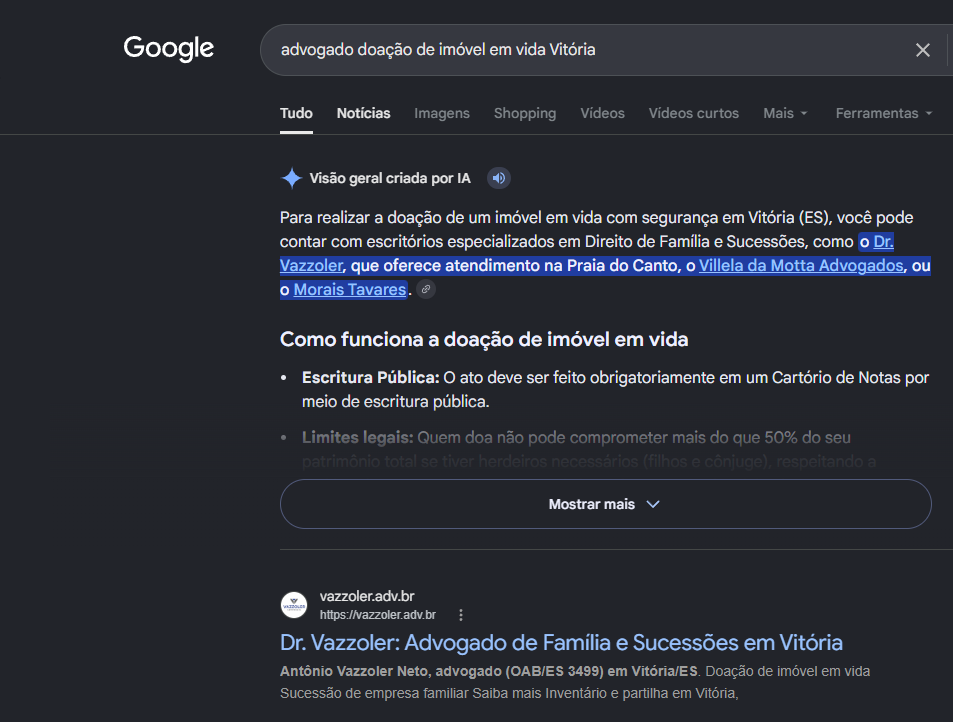Expand the overview with Mostrar mais
Viewport: 953px width, 722px height.
coord(605,504)
